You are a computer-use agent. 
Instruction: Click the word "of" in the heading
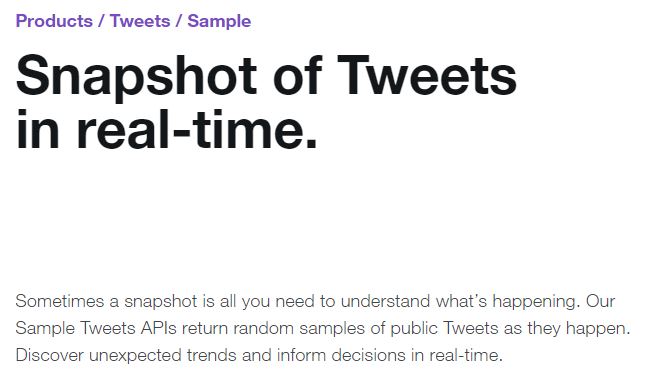297,75
